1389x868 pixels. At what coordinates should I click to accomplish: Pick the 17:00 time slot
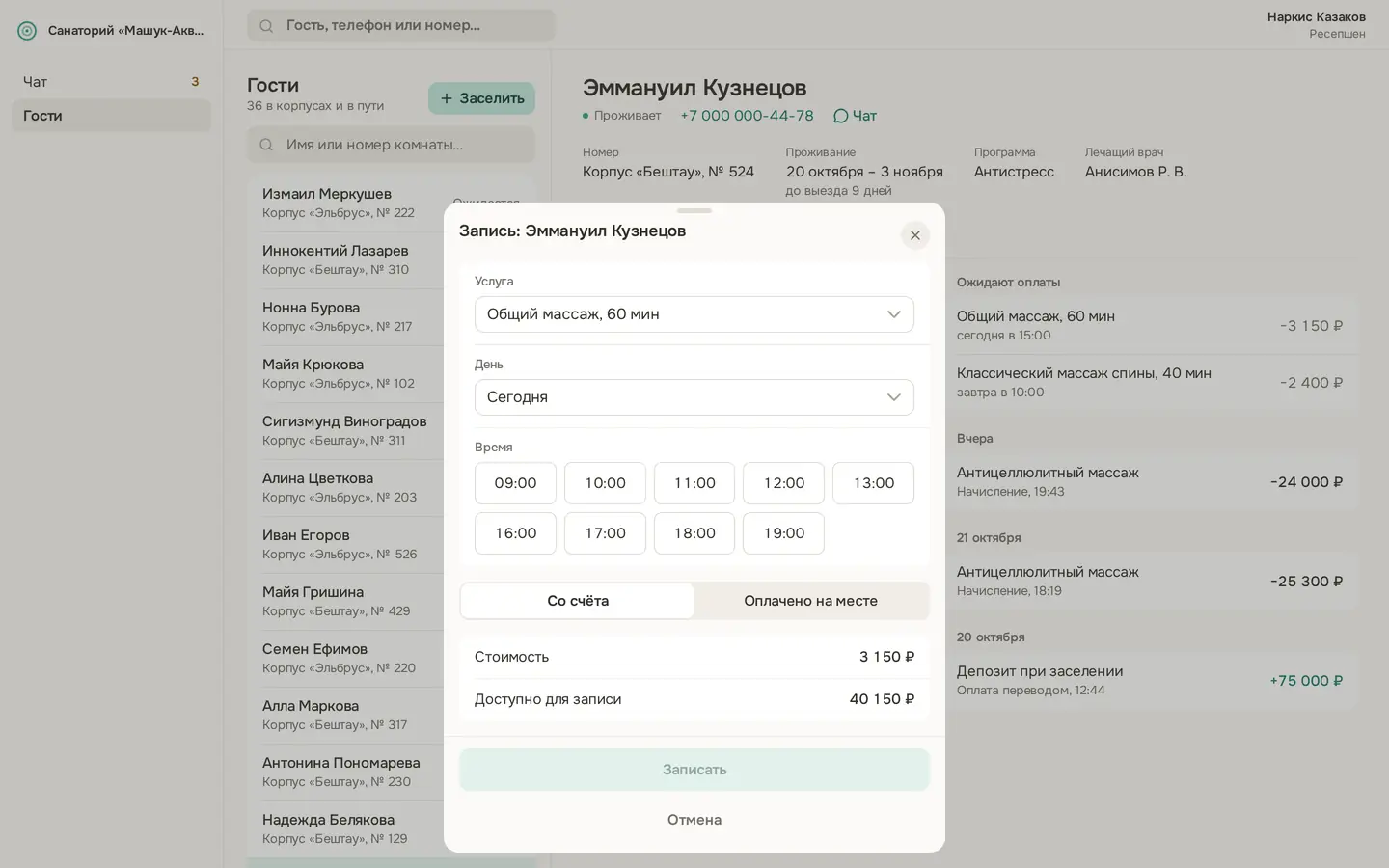[x=605, y=533]
